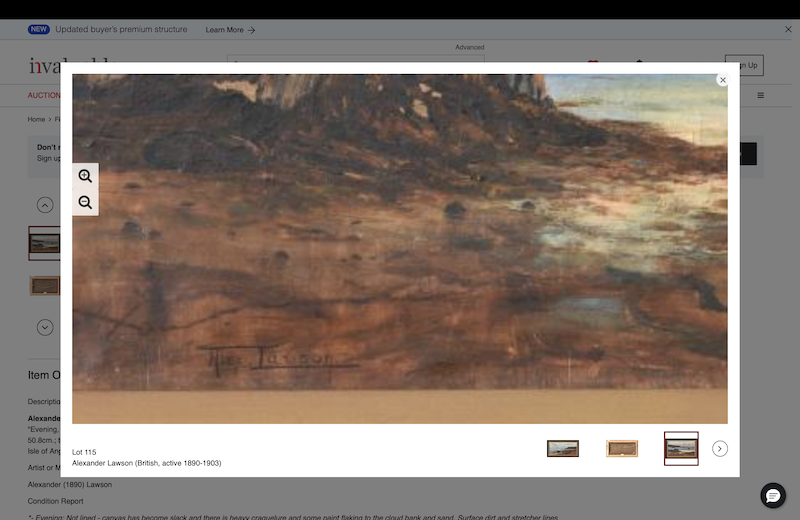This screenshot has height=520, width=800.
Task: Zoom out of the painting image
Action: coord(85,203)
